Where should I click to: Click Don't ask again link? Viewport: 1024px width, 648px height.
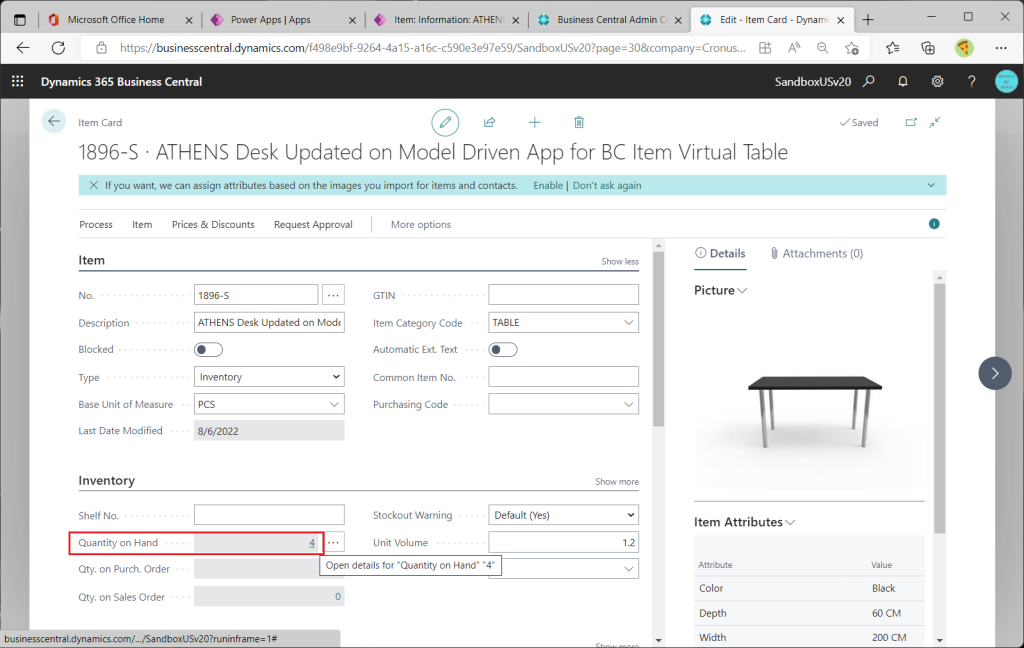tap(607, 186)
